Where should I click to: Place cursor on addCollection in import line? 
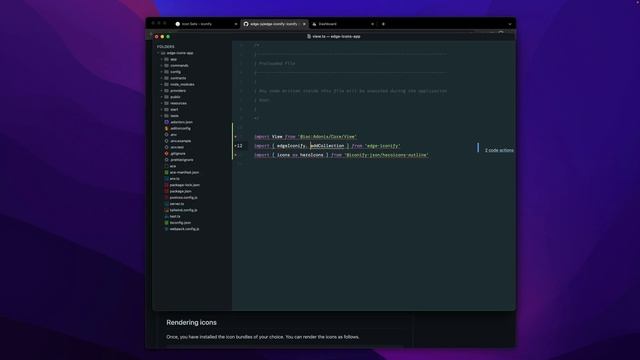[327, 146]
